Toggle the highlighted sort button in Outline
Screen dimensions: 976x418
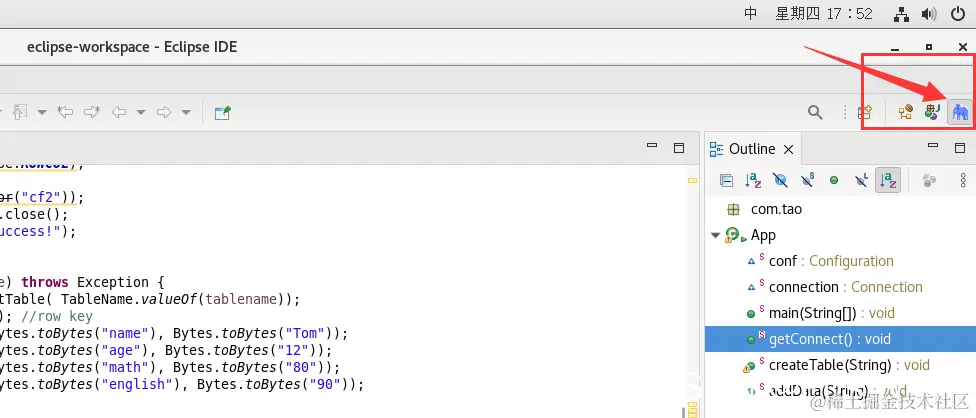(x=888, y=180)
